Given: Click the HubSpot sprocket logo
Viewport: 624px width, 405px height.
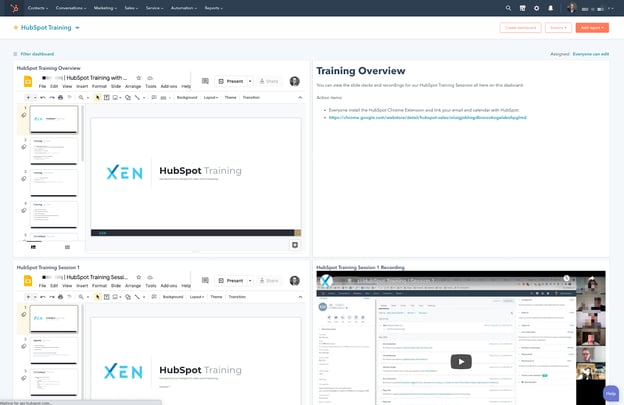Looking at the screenshot, I should tap(14, 8).
